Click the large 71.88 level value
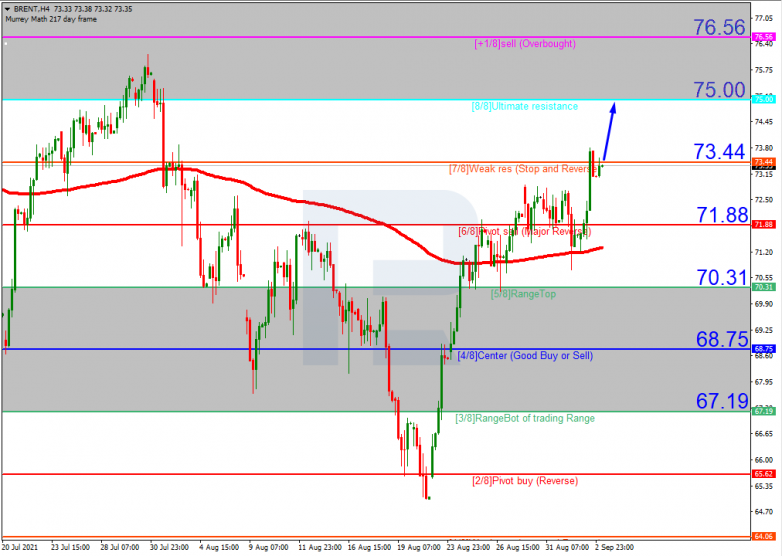The height and width of the screenshot is (556, 782). pyautogui.click(x=722, y=215)
